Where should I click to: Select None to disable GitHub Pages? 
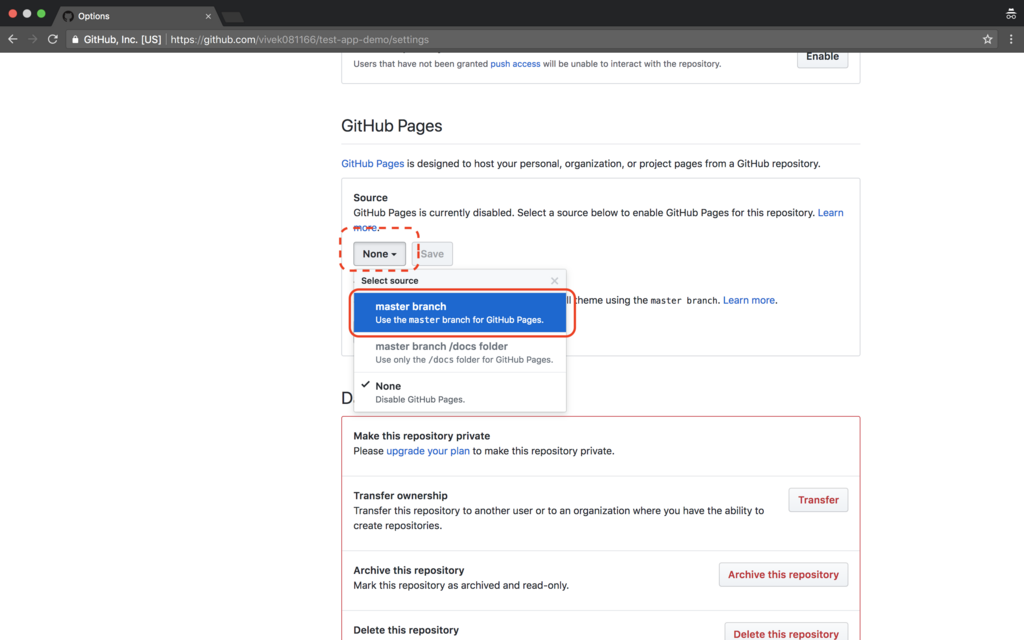(x=460, y=392)
